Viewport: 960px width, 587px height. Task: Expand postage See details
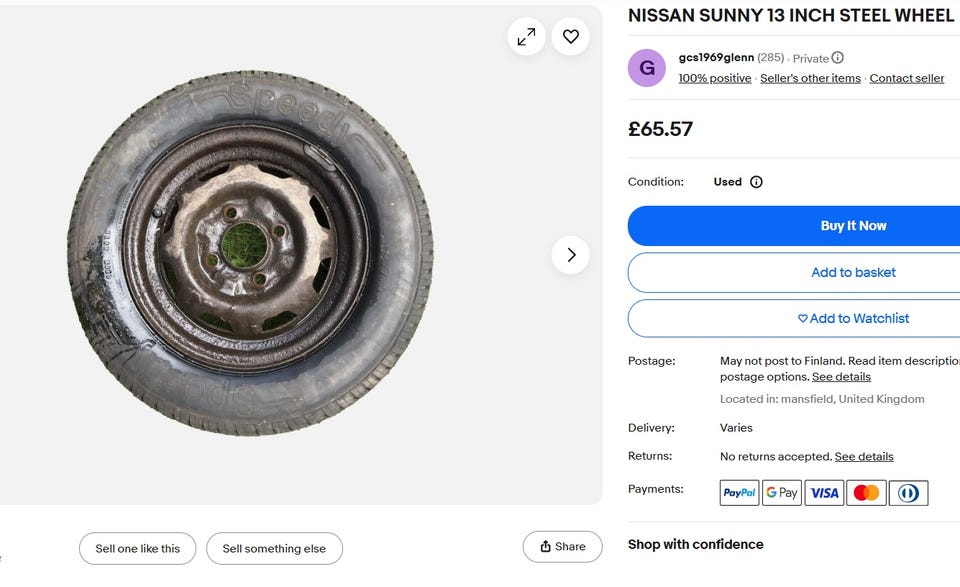841,377
